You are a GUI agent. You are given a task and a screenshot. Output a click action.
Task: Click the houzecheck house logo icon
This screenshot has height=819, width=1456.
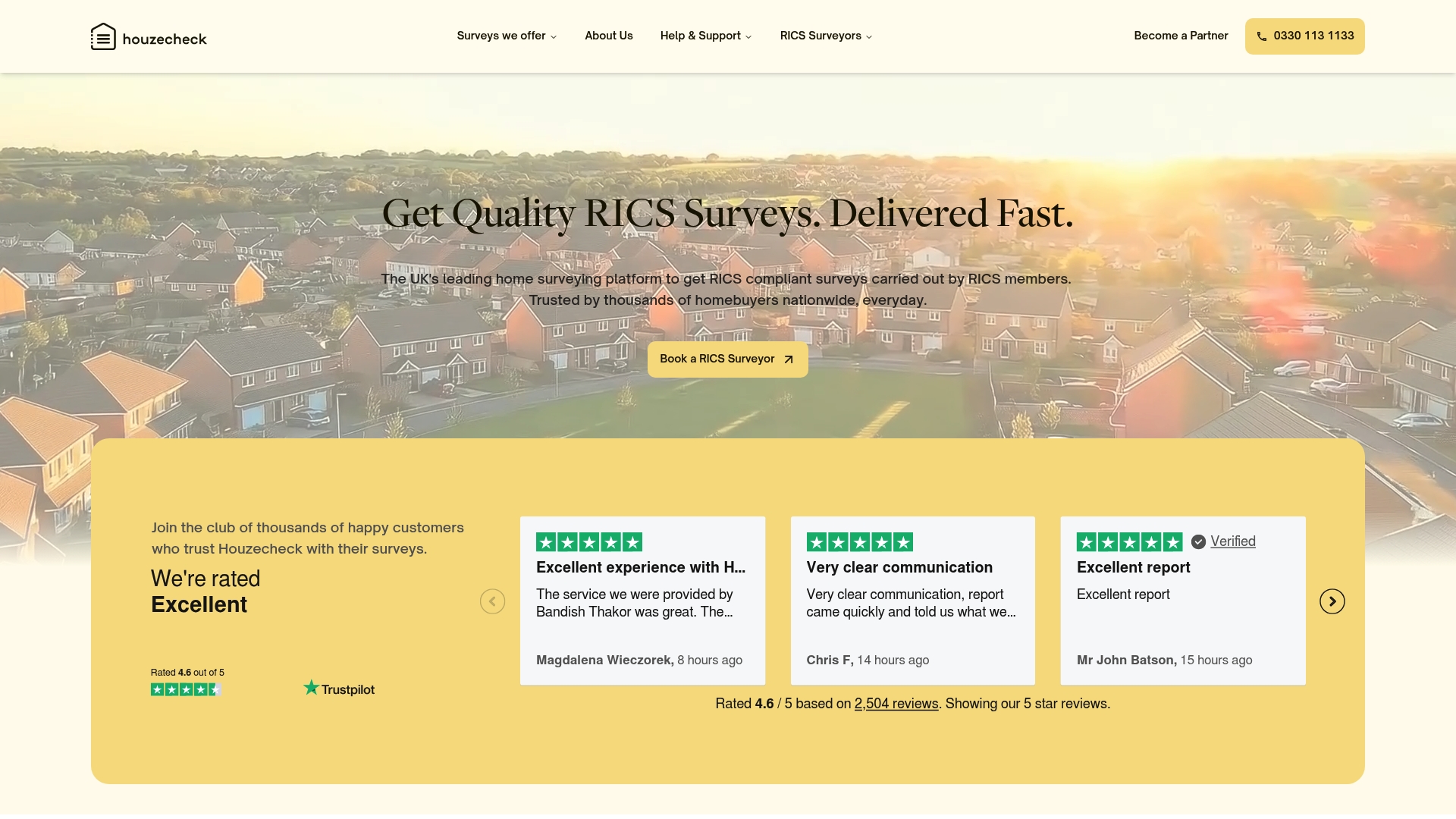tap(103, 36)
